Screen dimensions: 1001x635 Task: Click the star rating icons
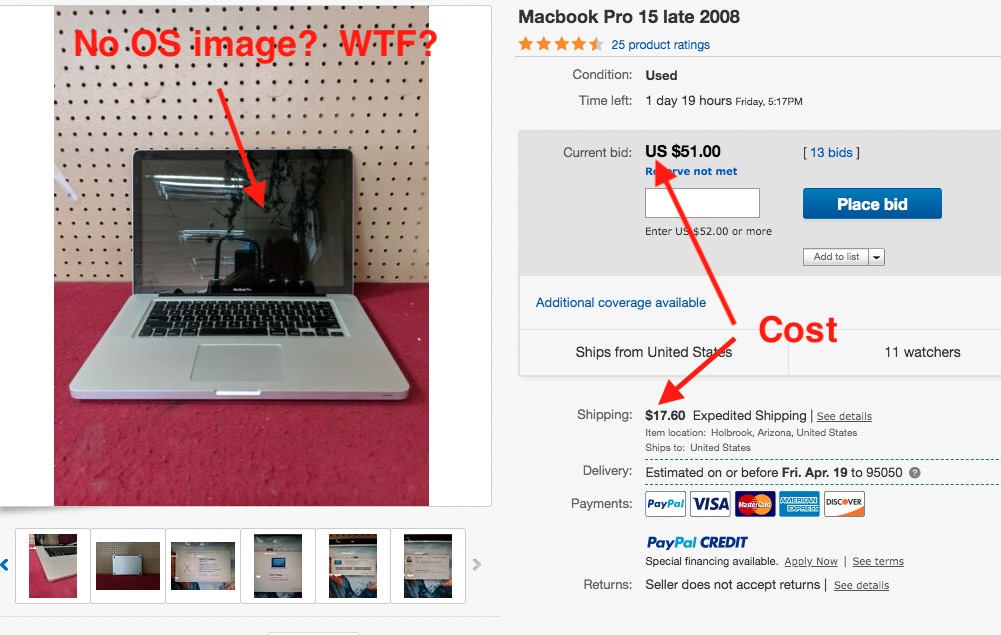[x=561, y=44]
